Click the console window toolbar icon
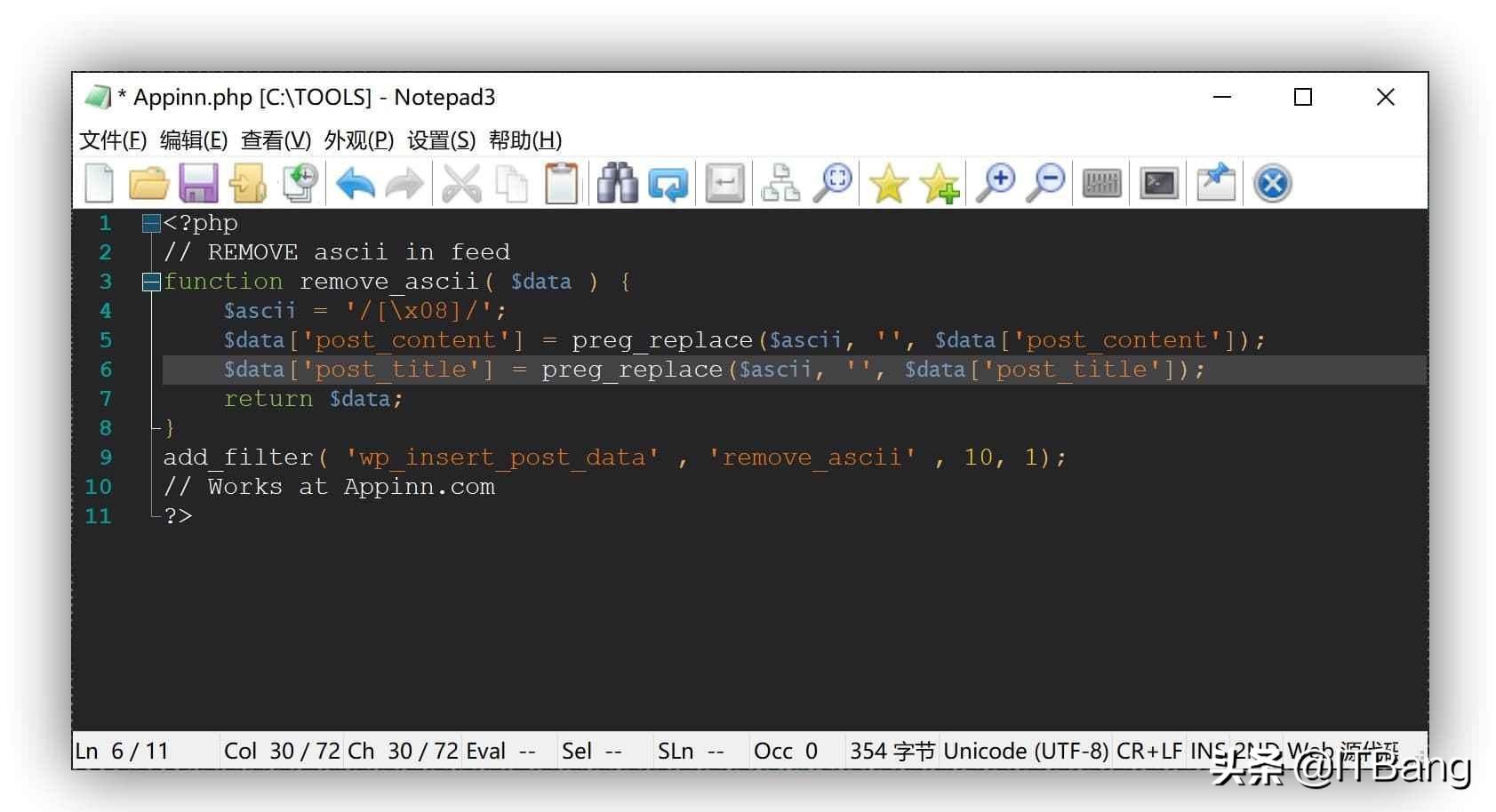This screenshot has width=1496, height=812. point(1159,184)
